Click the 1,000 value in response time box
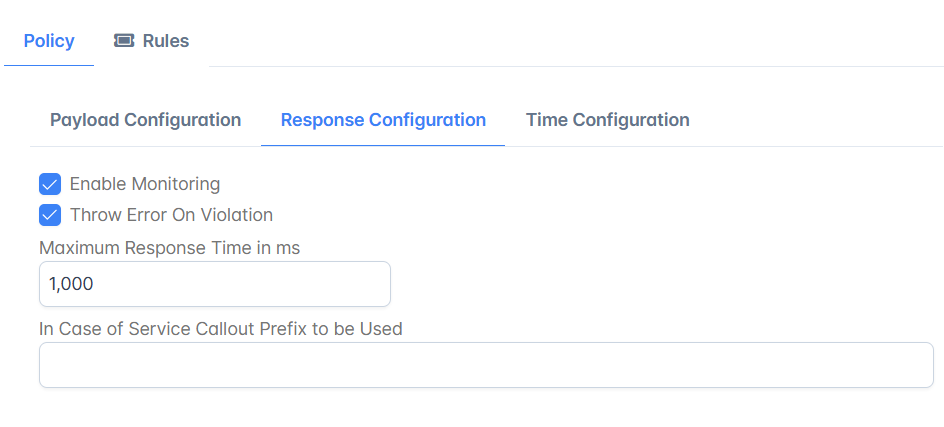 coord(72,284)
